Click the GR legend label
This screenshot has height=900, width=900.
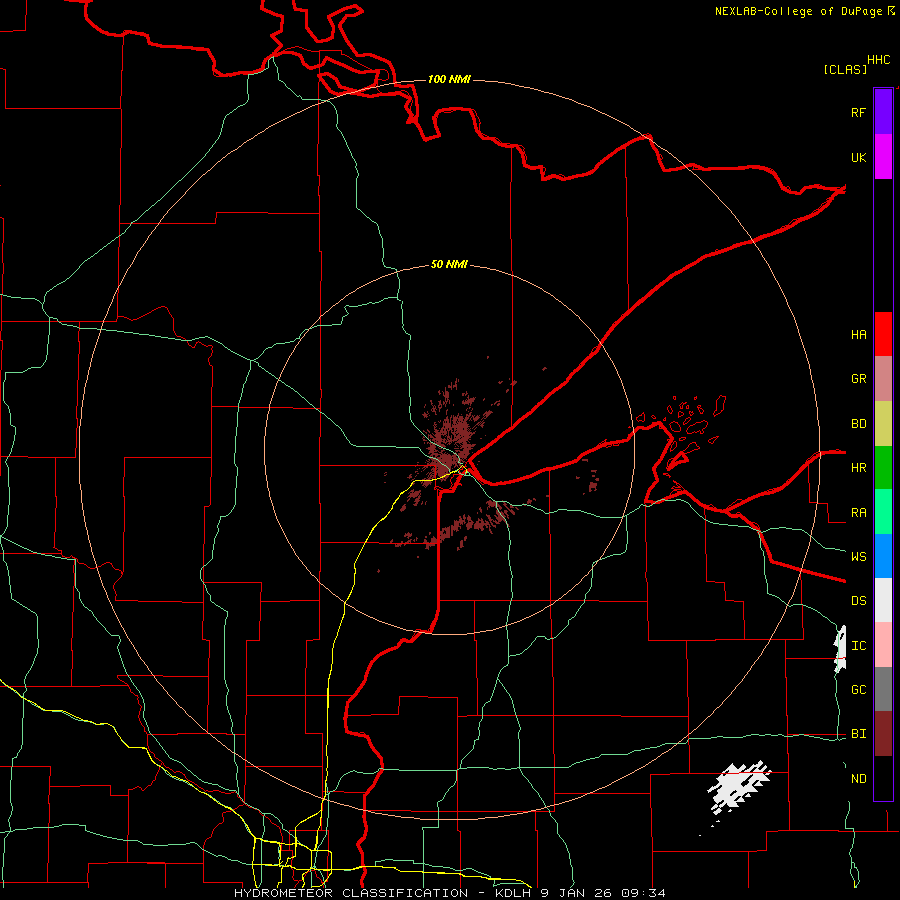(x=858, y=379)
